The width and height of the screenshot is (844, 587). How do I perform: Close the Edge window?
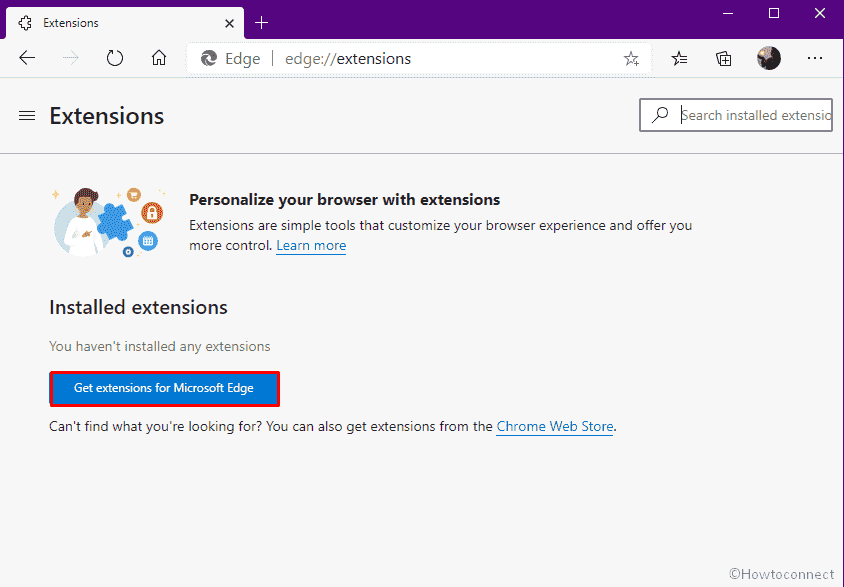(819, 13)
